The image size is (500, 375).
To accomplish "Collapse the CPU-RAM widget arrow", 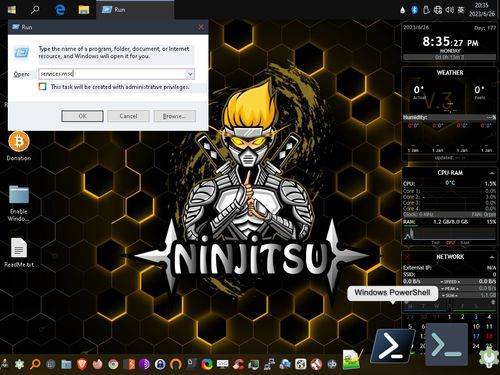I will point(492,173).
